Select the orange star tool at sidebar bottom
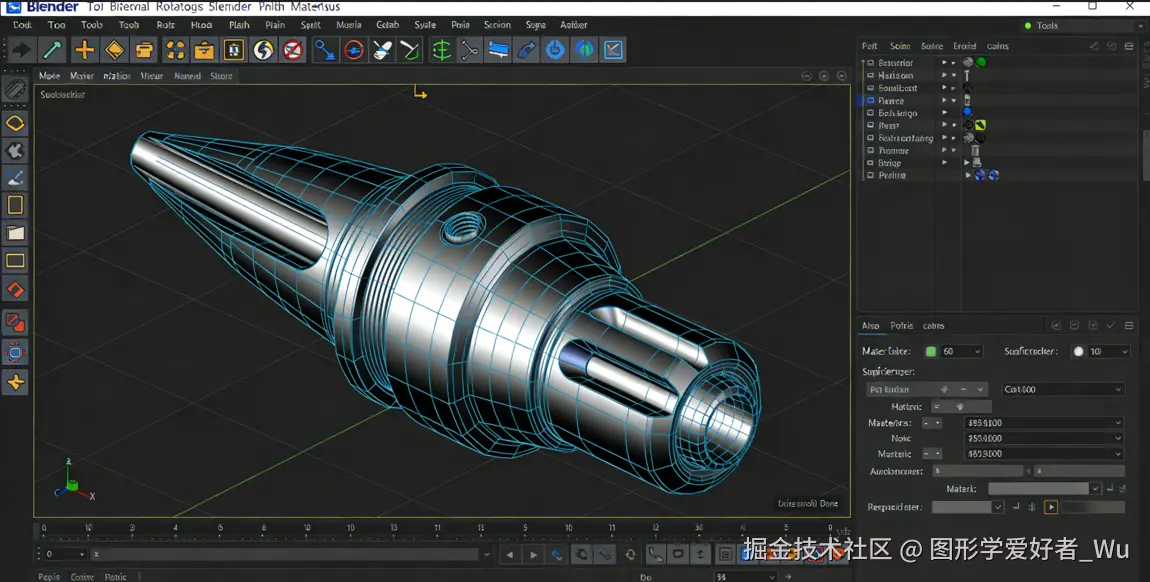This screenshot has width=1150, height=582. [x=15, y=382]
